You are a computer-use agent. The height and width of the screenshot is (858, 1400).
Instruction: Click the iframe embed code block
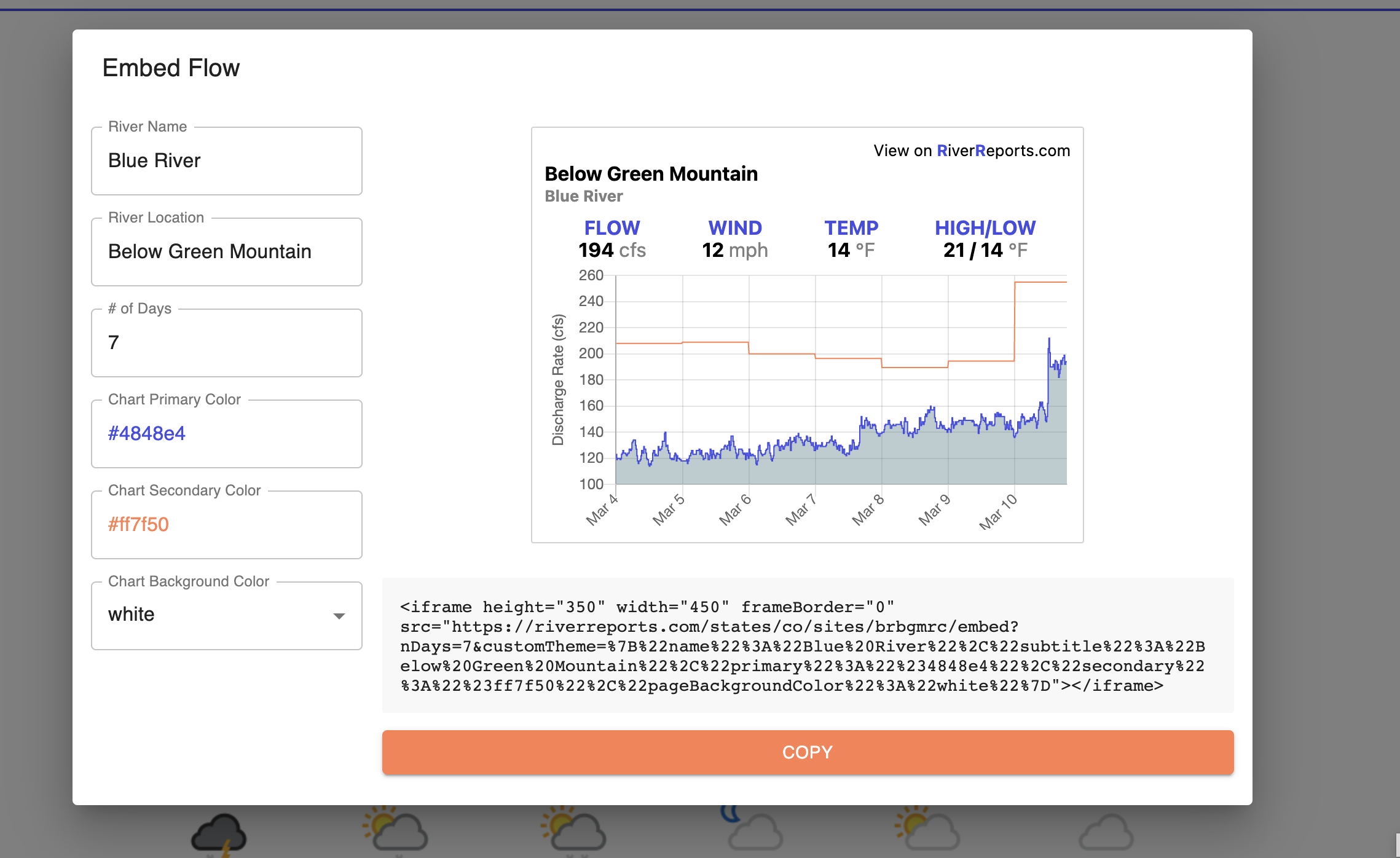click(807, 646)
